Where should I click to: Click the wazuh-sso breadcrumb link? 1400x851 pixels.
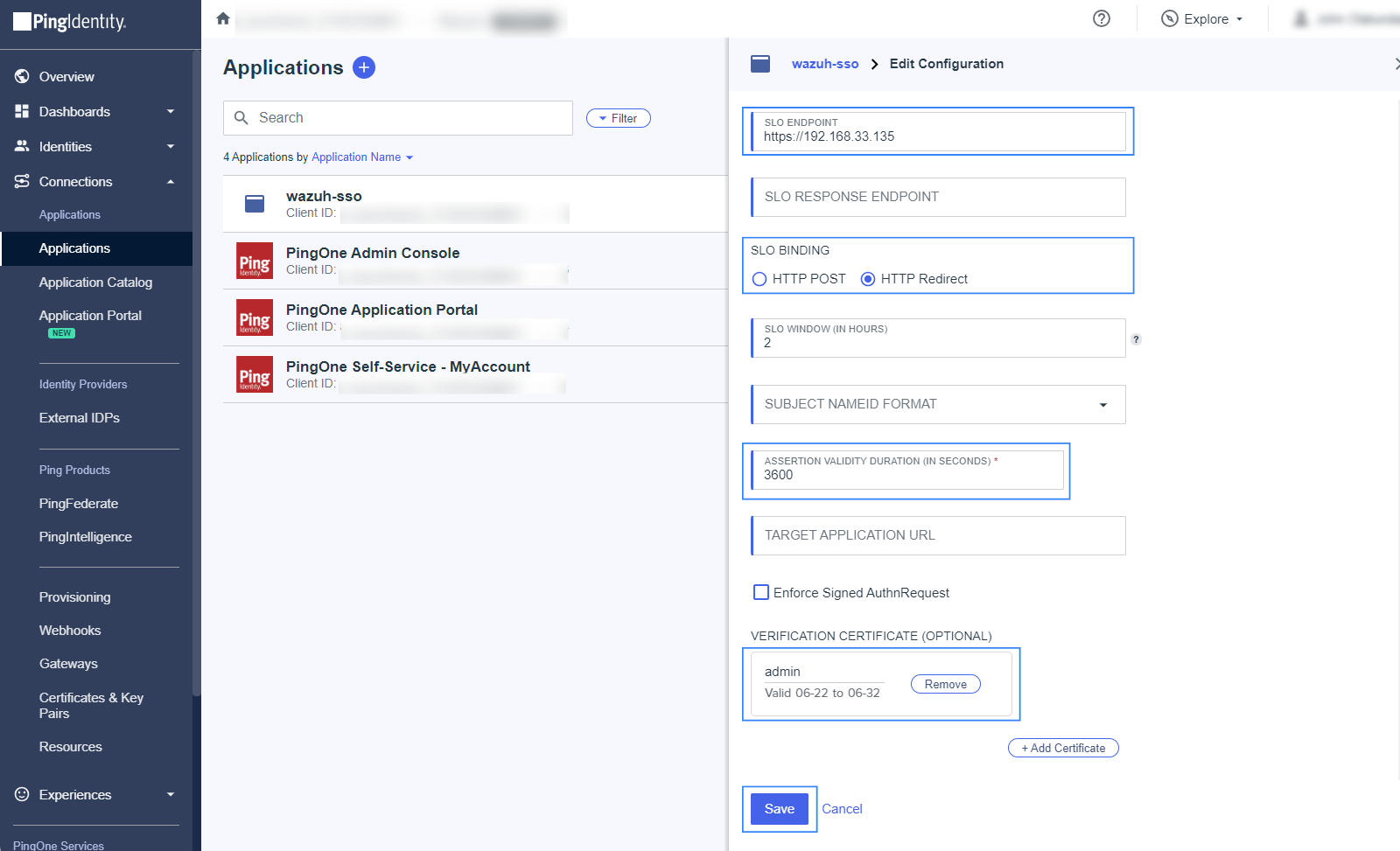(x=824, y=64)
